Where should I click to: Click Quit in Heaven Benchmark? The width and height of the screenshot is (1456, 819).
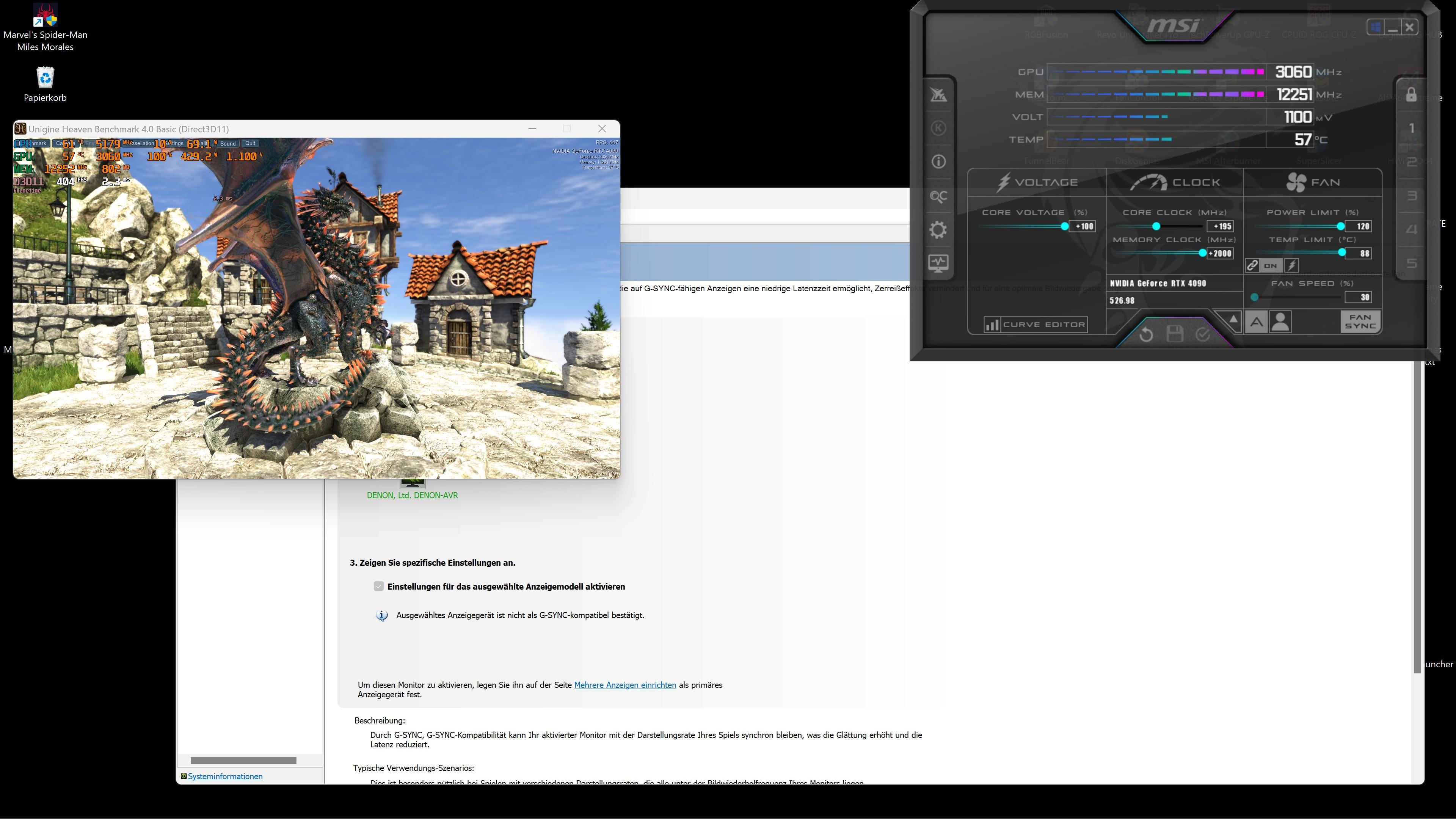(x=250, y=144)
